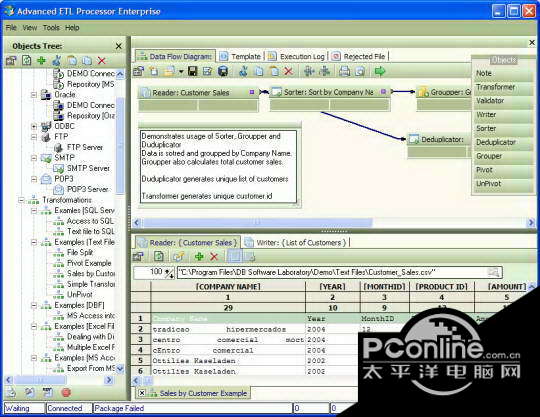
Task: Click the highlighted grid view toggle in Reader toolbar
Action: (x=234, y=257)
